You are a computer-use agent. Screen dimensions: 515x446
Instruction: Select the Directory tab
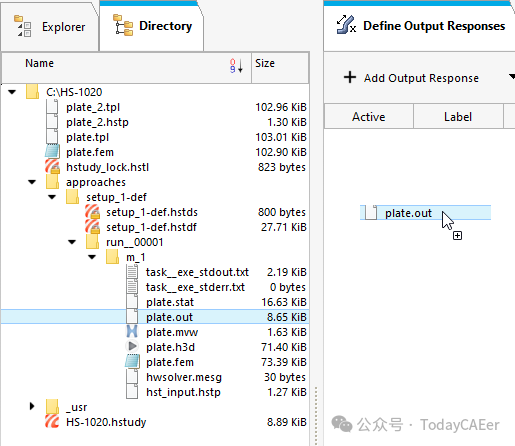(152, 26)
